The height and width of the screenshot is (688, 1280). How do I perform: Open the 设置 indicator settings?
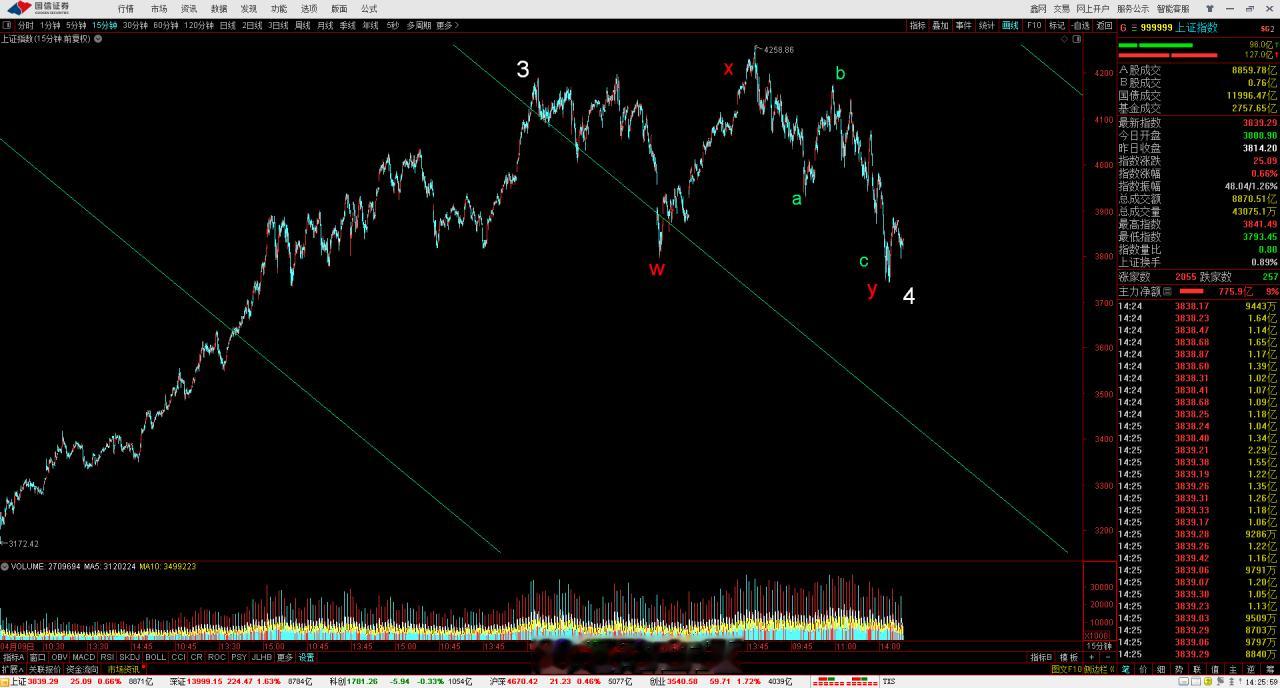pos(306,657)
